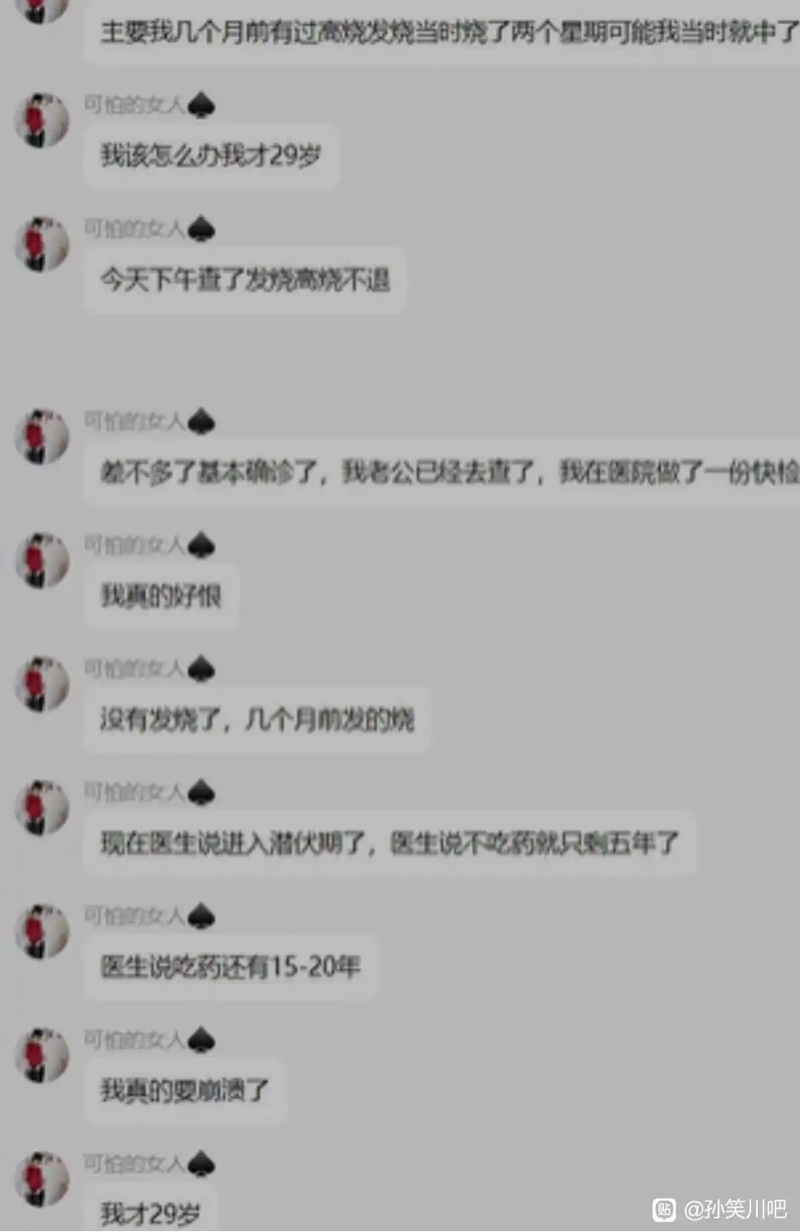The image size is (800, 1232).
Task: Select message bubble 我该怎么办我才29岁
Action: point(211,156)
